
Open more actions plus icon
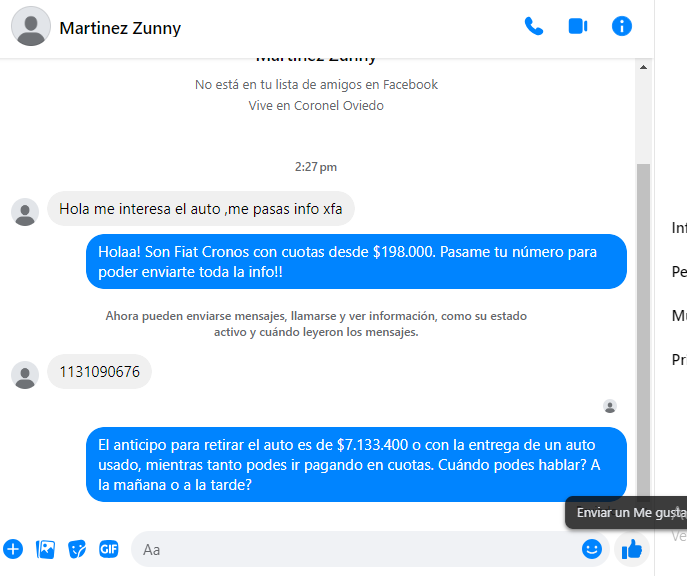coord(13,549)
